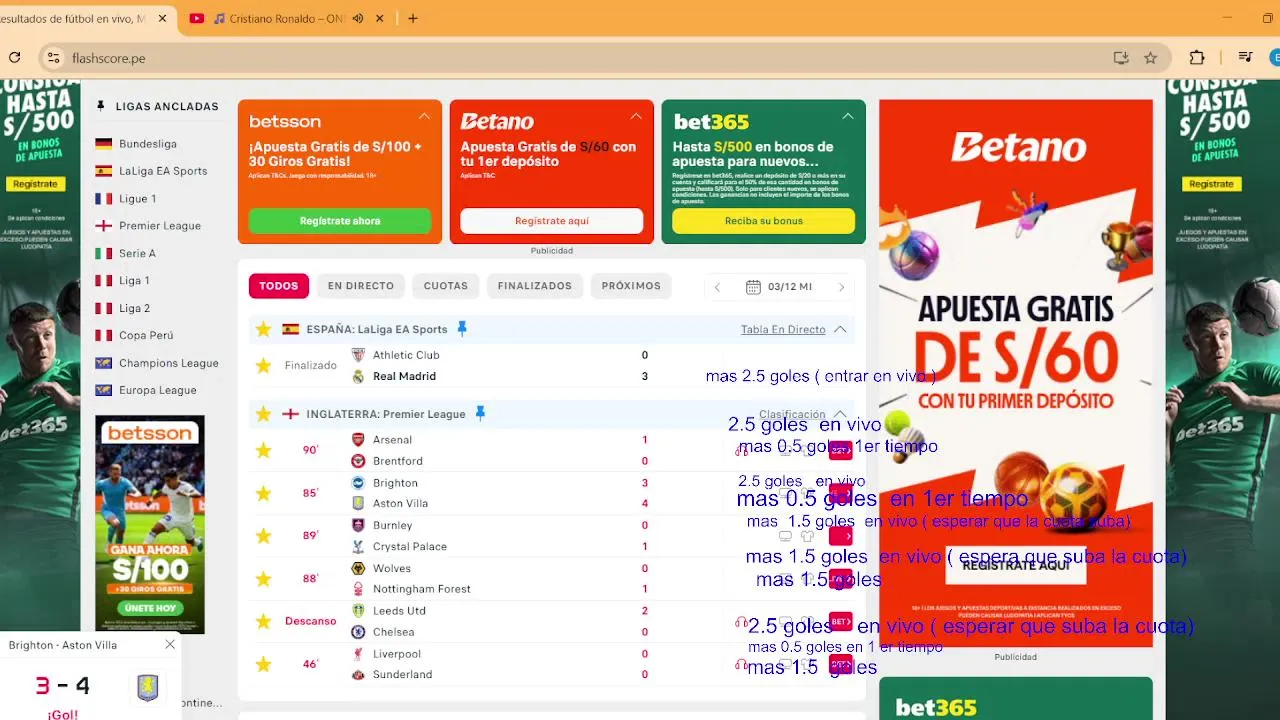Collapse the LaLiga EA Sports section chevron
The height and width of the screenshot is (720, 1280).
click(840, 329)
